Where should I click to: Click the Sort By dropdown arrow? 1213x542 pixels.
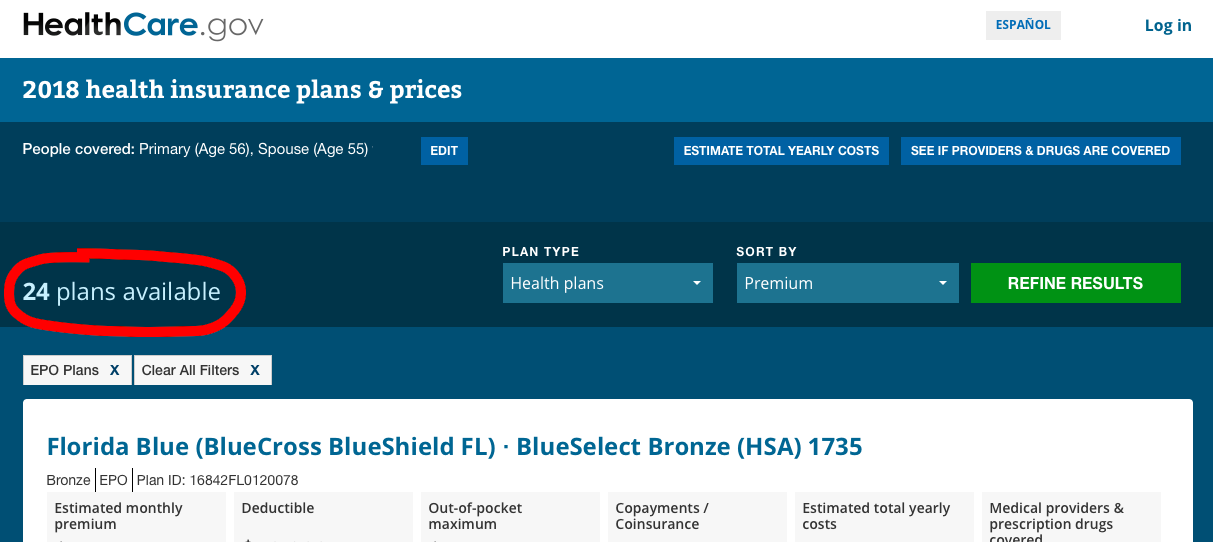942,284
